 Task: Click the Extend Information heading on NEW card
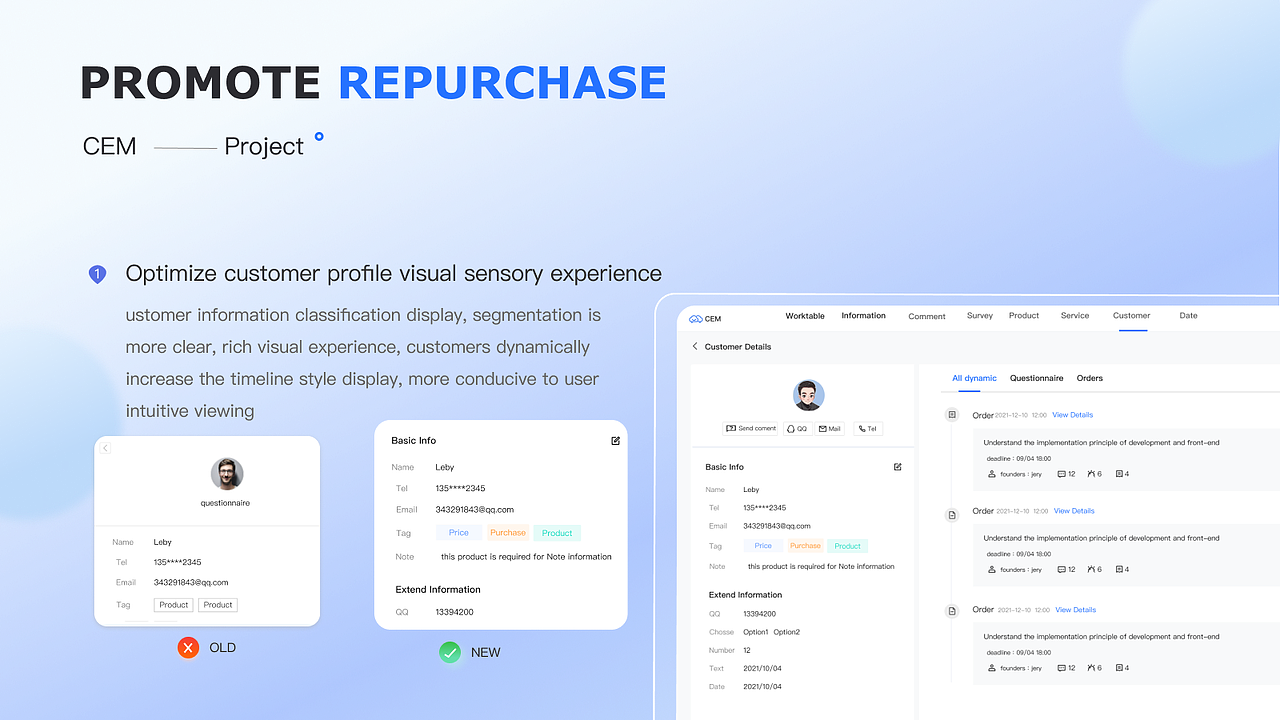pyautogui.click(x=438, y=590)
